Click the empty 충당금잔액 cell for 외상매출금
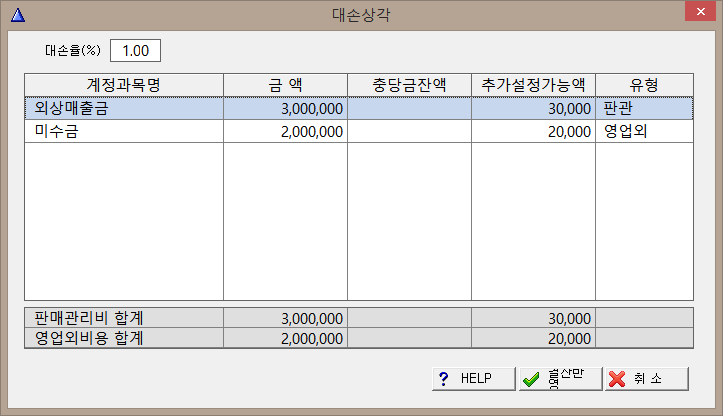Image resolution: width=723 pixels, height=416 pixels. click(409, 108)
